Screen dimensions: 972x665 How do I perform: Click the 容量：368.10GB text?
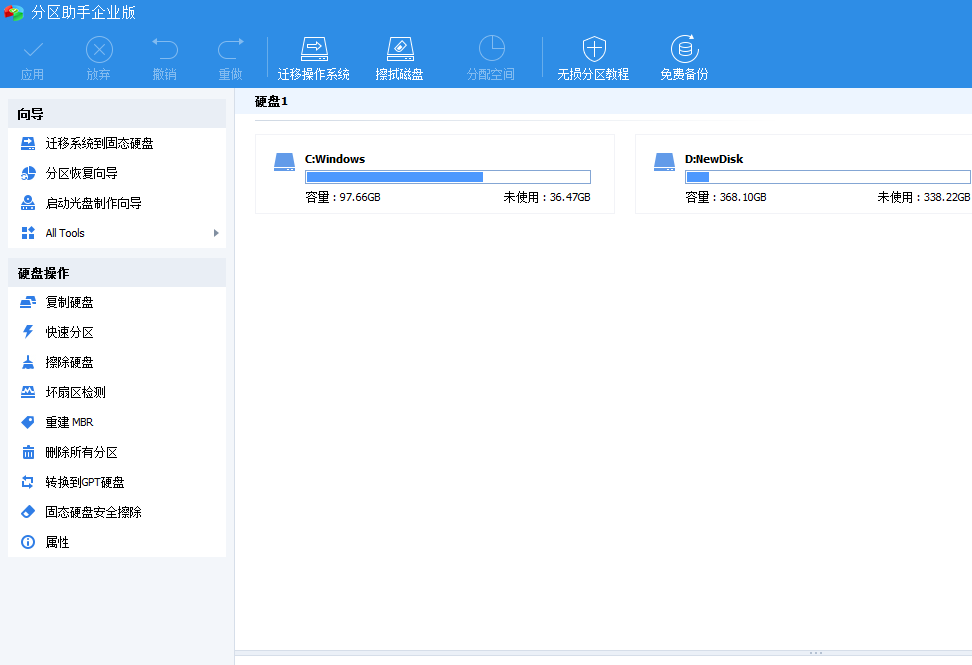726,197
